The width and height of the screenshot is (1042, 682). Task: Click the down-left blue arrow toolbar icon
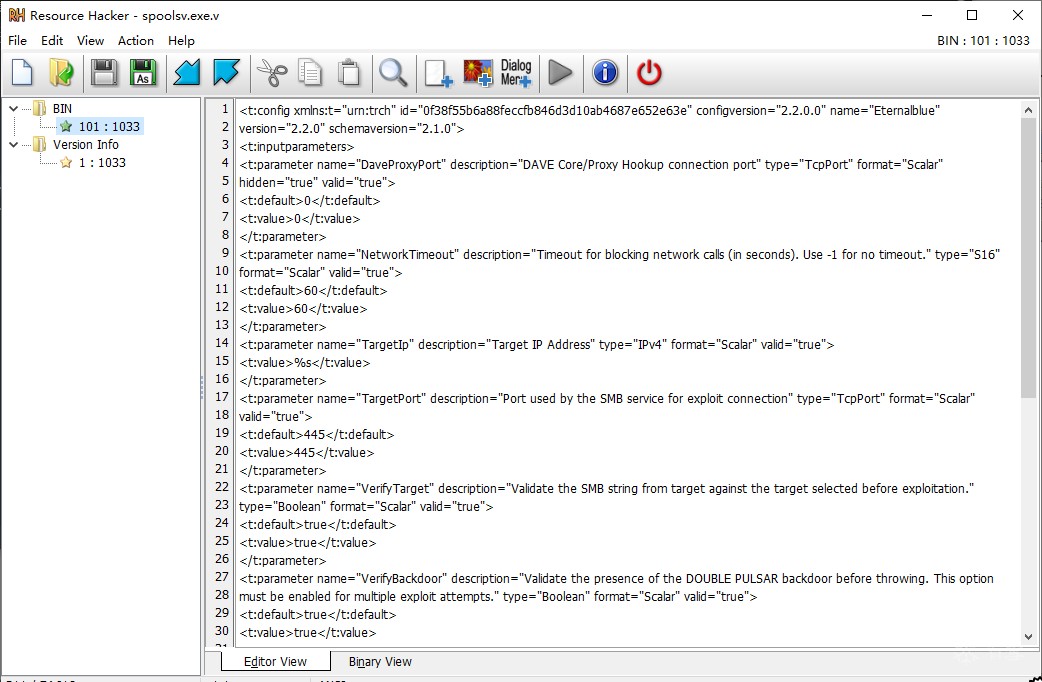(187, 72)
